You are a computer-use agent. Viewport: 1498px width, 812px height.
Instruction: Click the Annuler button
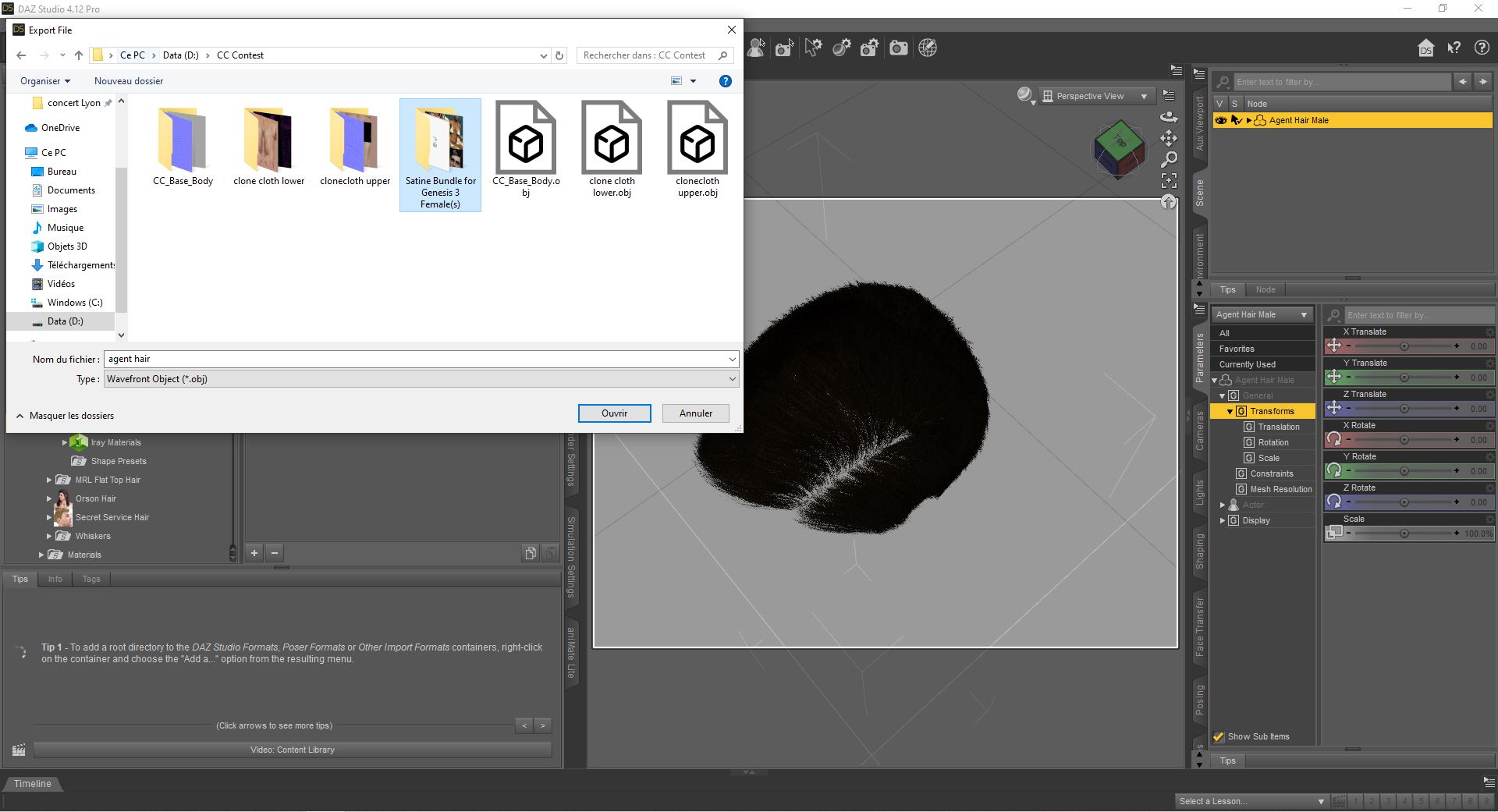695,413
